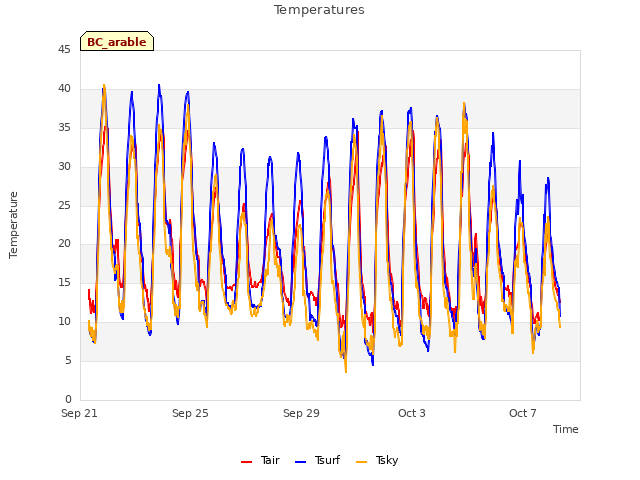Click the 5 y-axis tick label
Viewport: 640px width, 480px height.
point(68,361)
